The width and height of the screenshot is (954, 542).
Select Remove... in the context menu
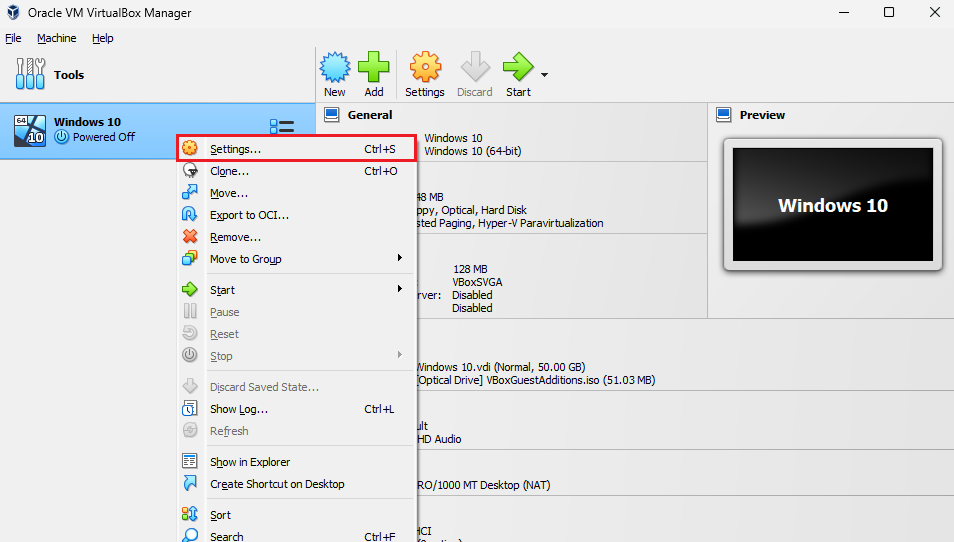click(x=297, y=237)
